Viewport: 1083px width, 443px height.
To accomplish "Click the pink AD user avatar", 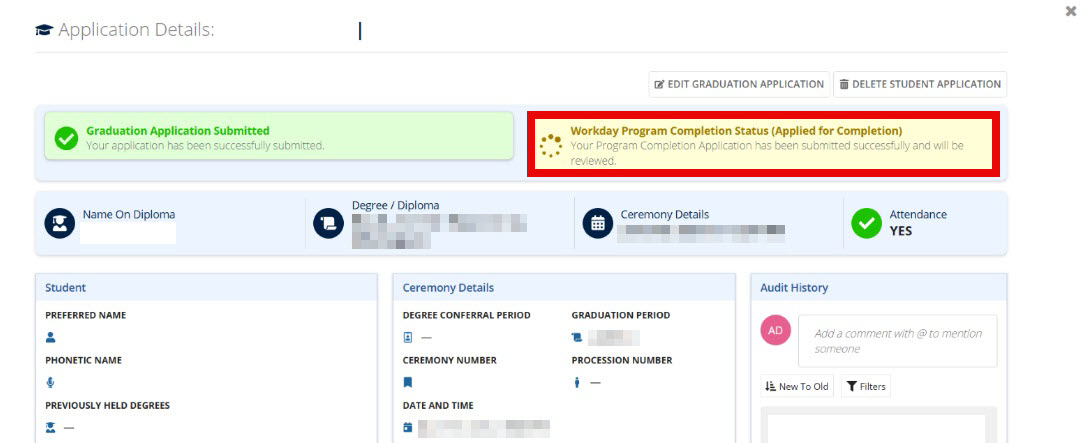I will (x=775, y=330).
